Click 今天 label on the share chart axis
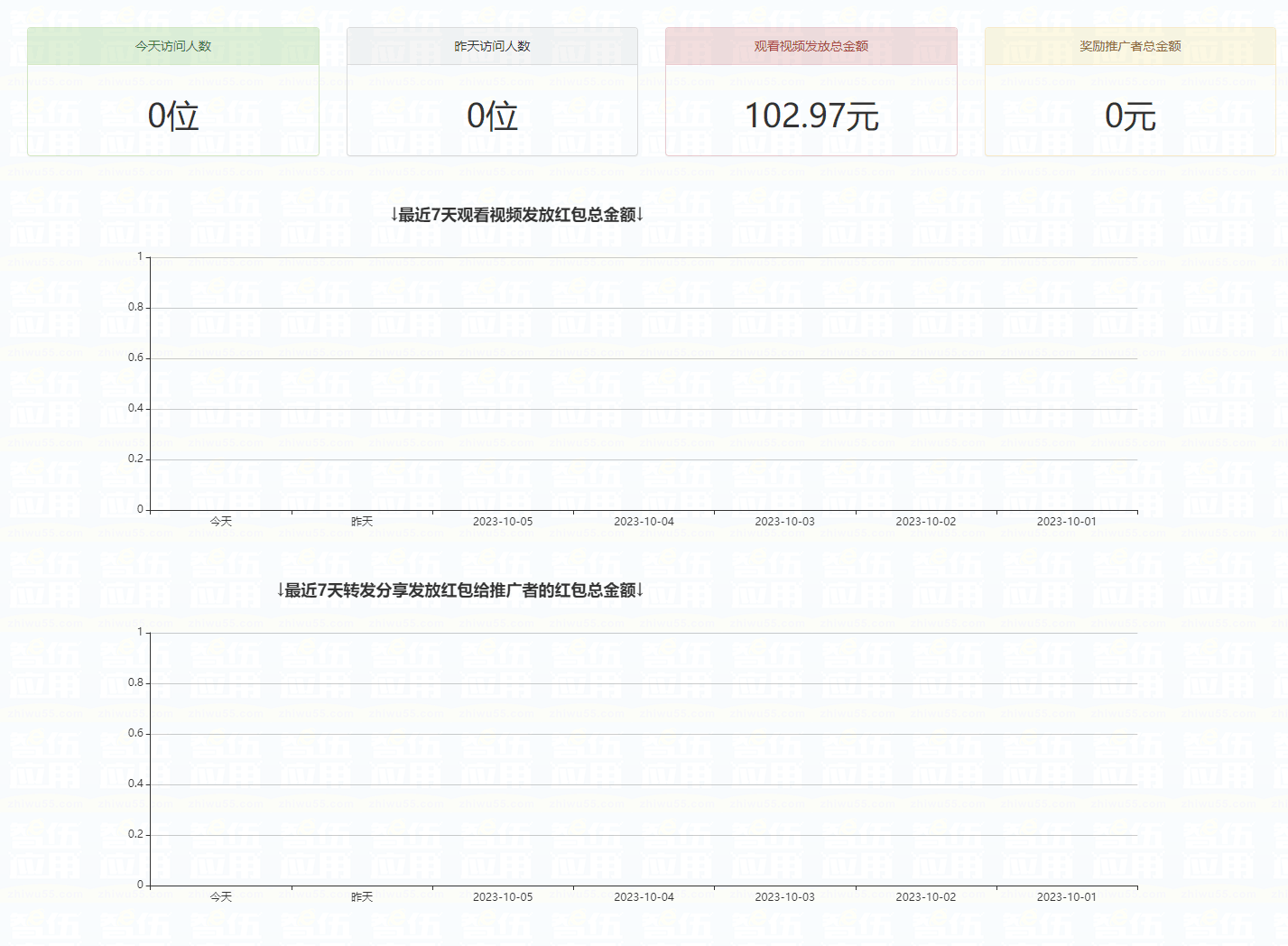Image resolution: width=1288 pixels, height=946 pixels. (221, 897)
